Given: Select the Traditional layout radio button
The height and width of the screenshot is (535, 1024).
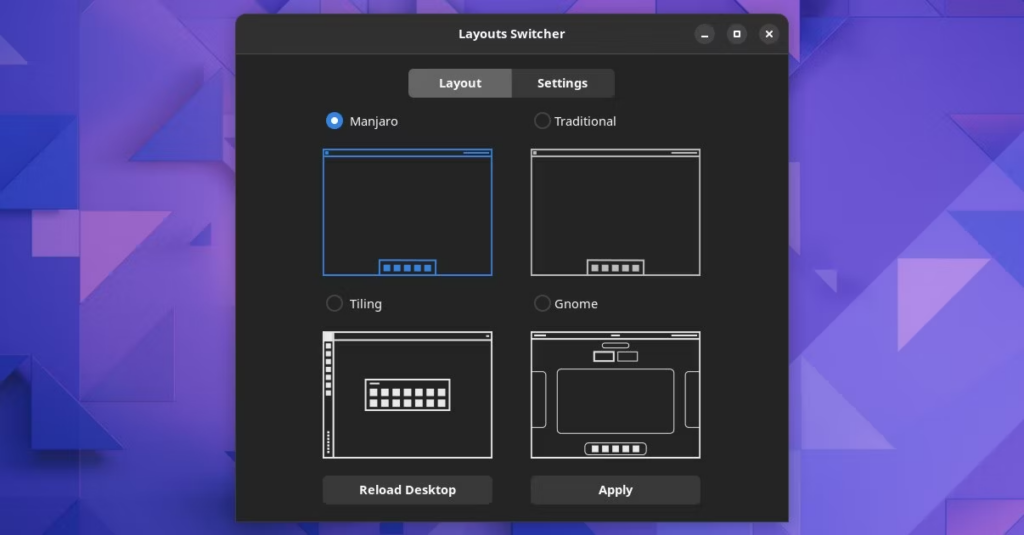Looking at the screenshot, I should pyautogui.click(x=542, y=121).
